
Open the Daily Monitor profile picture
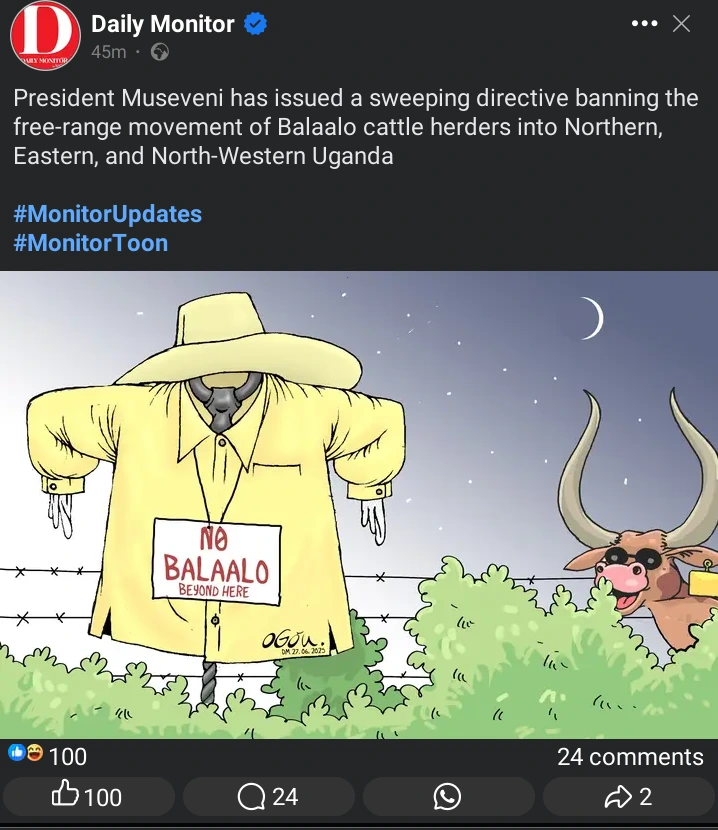45,36
